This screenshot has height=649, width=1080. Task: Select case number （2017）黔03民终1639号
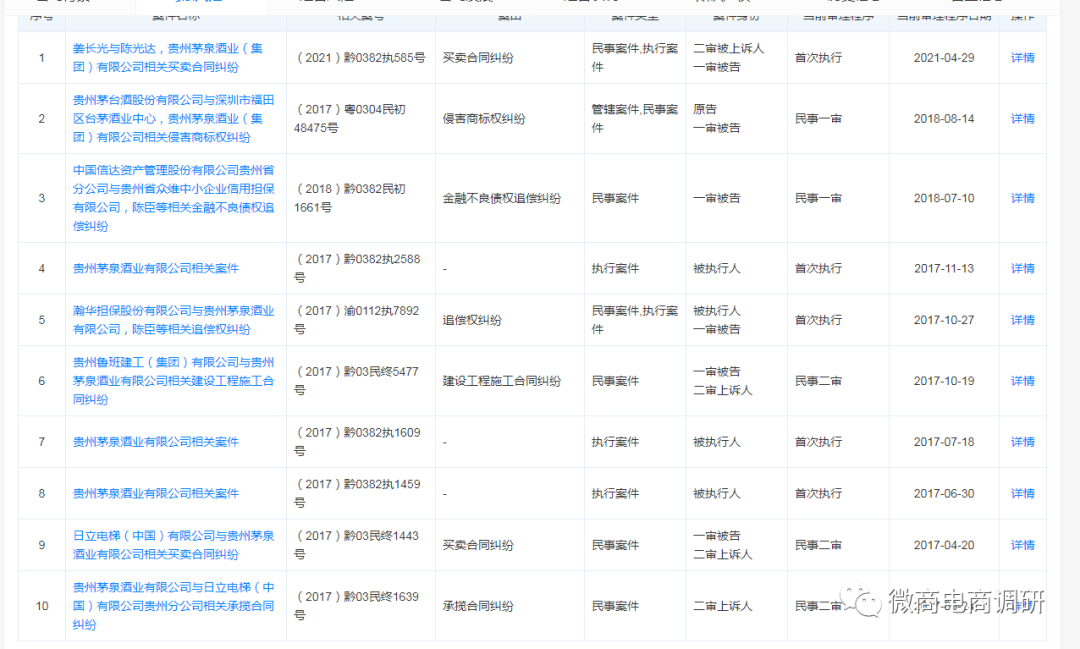click(x=357, y=606)
